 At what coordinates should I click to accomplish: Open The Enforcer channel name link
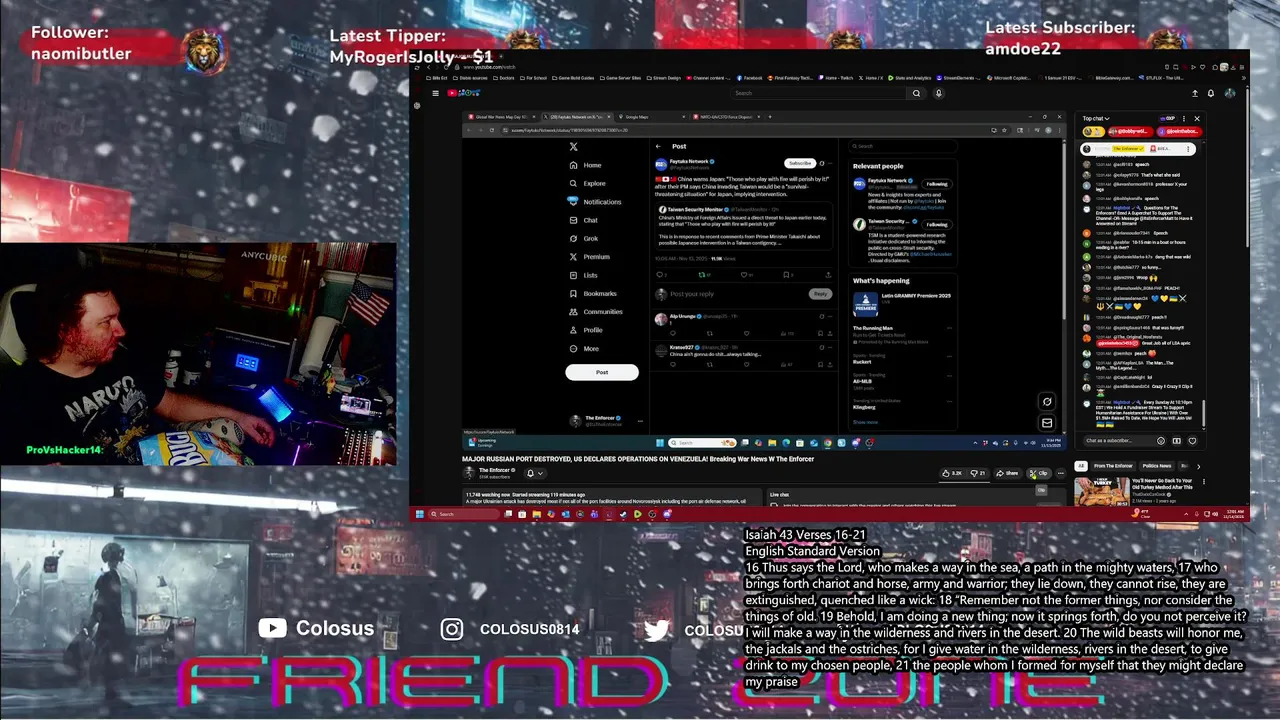point(495,470)
